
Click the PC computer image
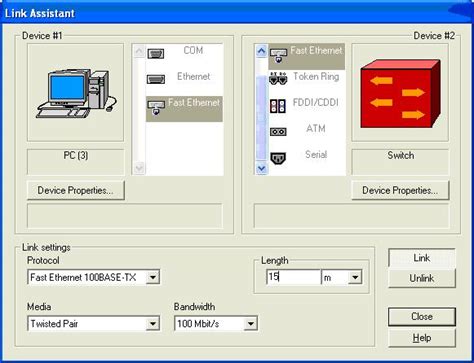76,93
